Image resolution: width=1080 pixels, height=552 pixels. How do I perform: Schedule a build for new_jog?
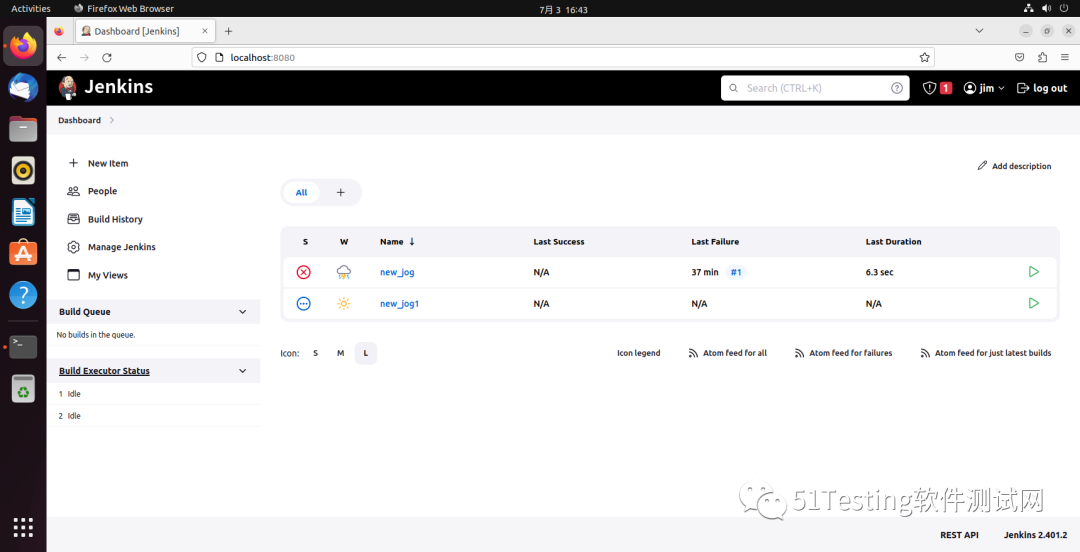pos(1033,272)
